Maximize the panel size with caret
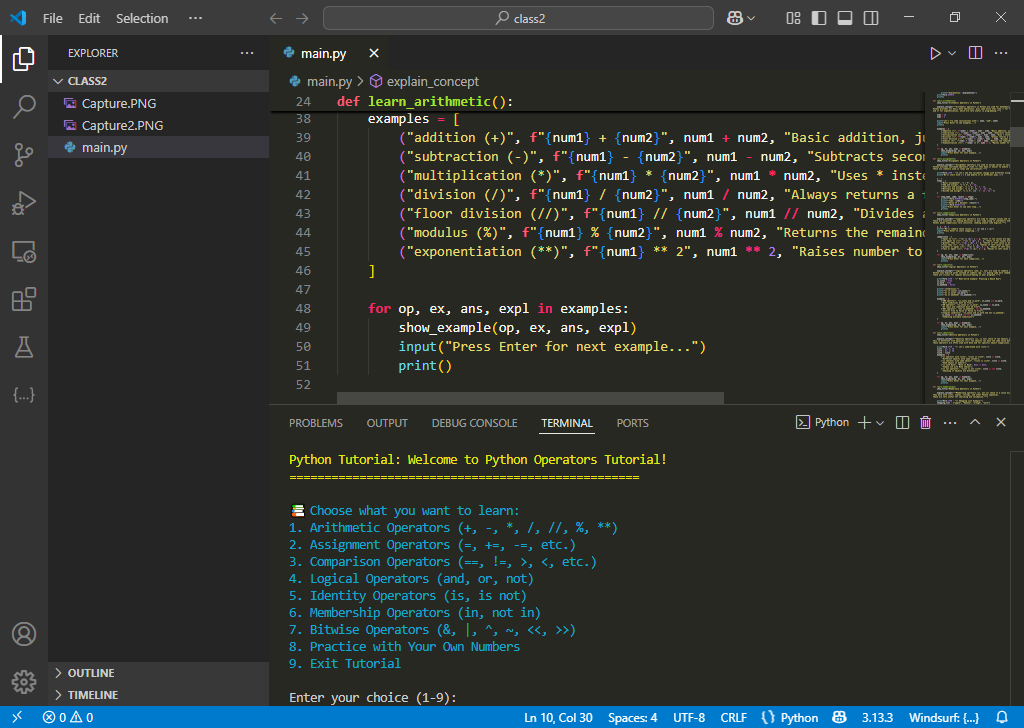The height and width of the screenshot is (728, 1024). (975, 422)
